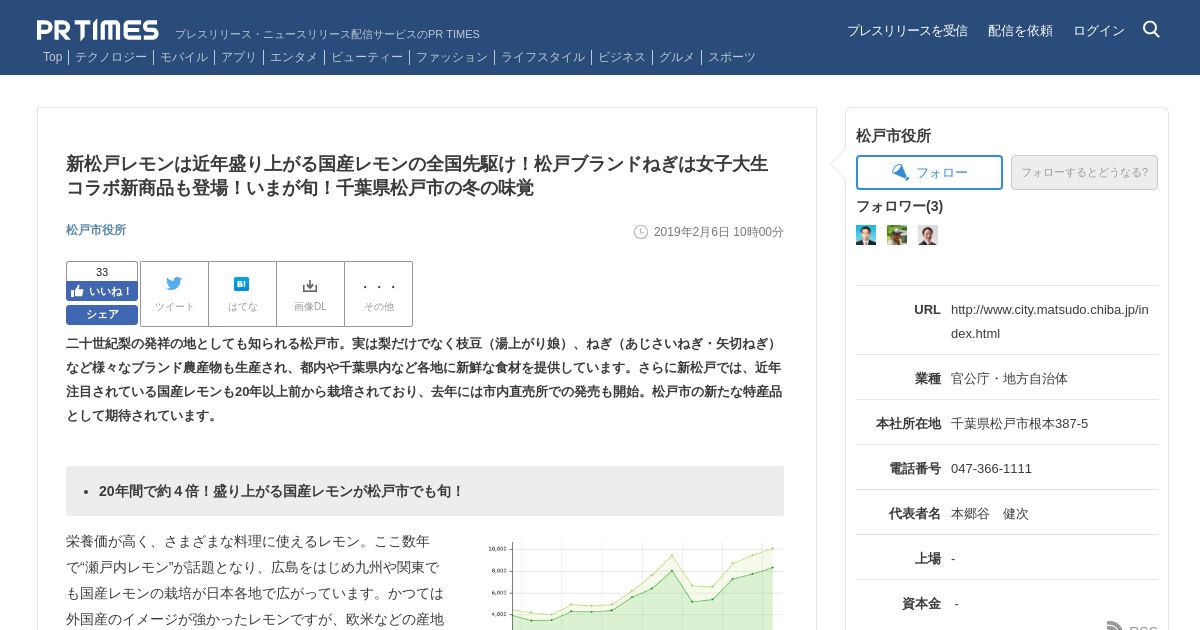Click 配信を依頼 link
The width and height of the screenshot is (1200, 630).
pyautogui.click(x=1020, y=31)
